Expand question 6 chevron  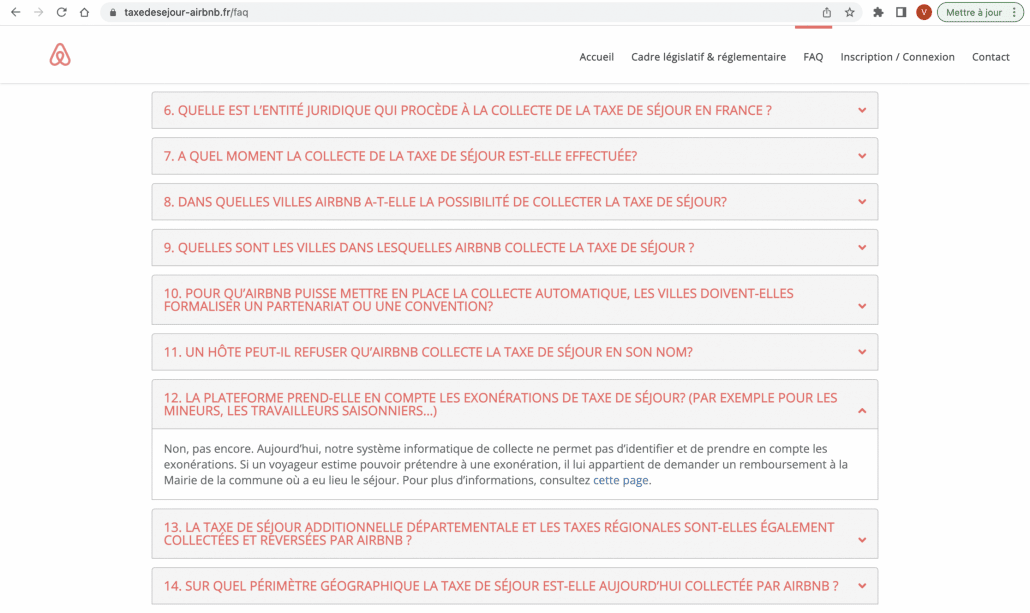[862, 110]
